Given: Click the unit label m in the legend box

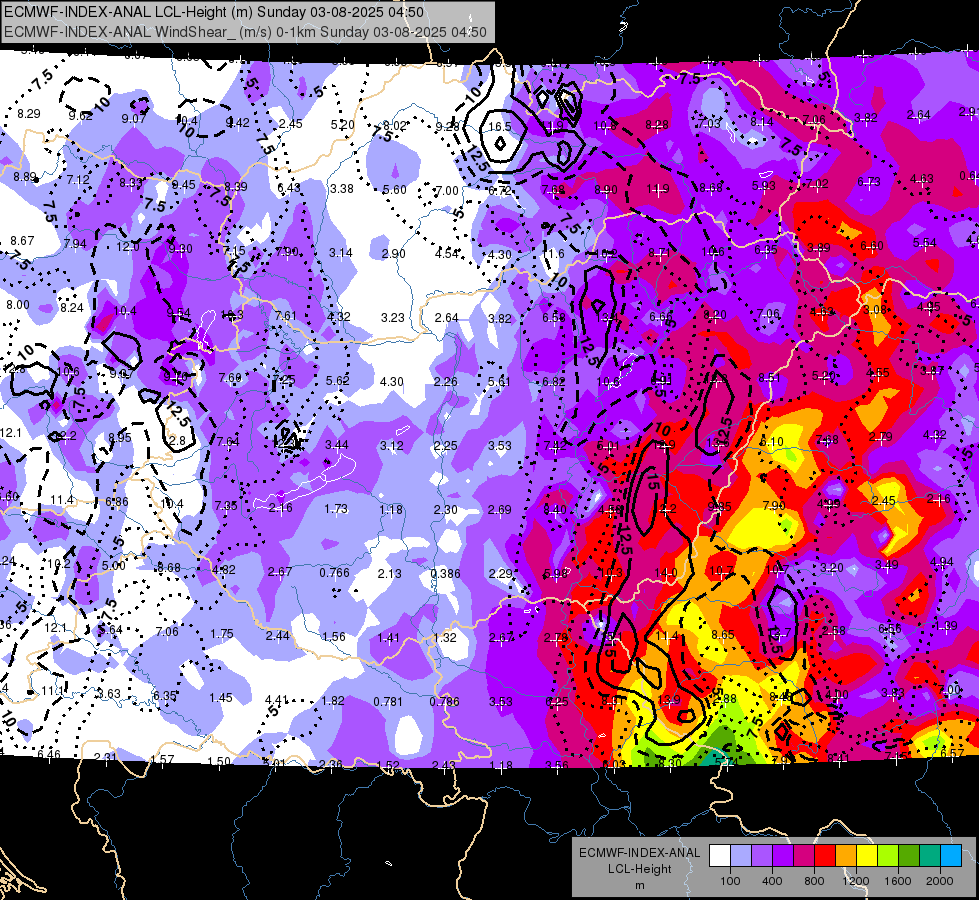Looking at the screenshot, I should click(639, 886).
